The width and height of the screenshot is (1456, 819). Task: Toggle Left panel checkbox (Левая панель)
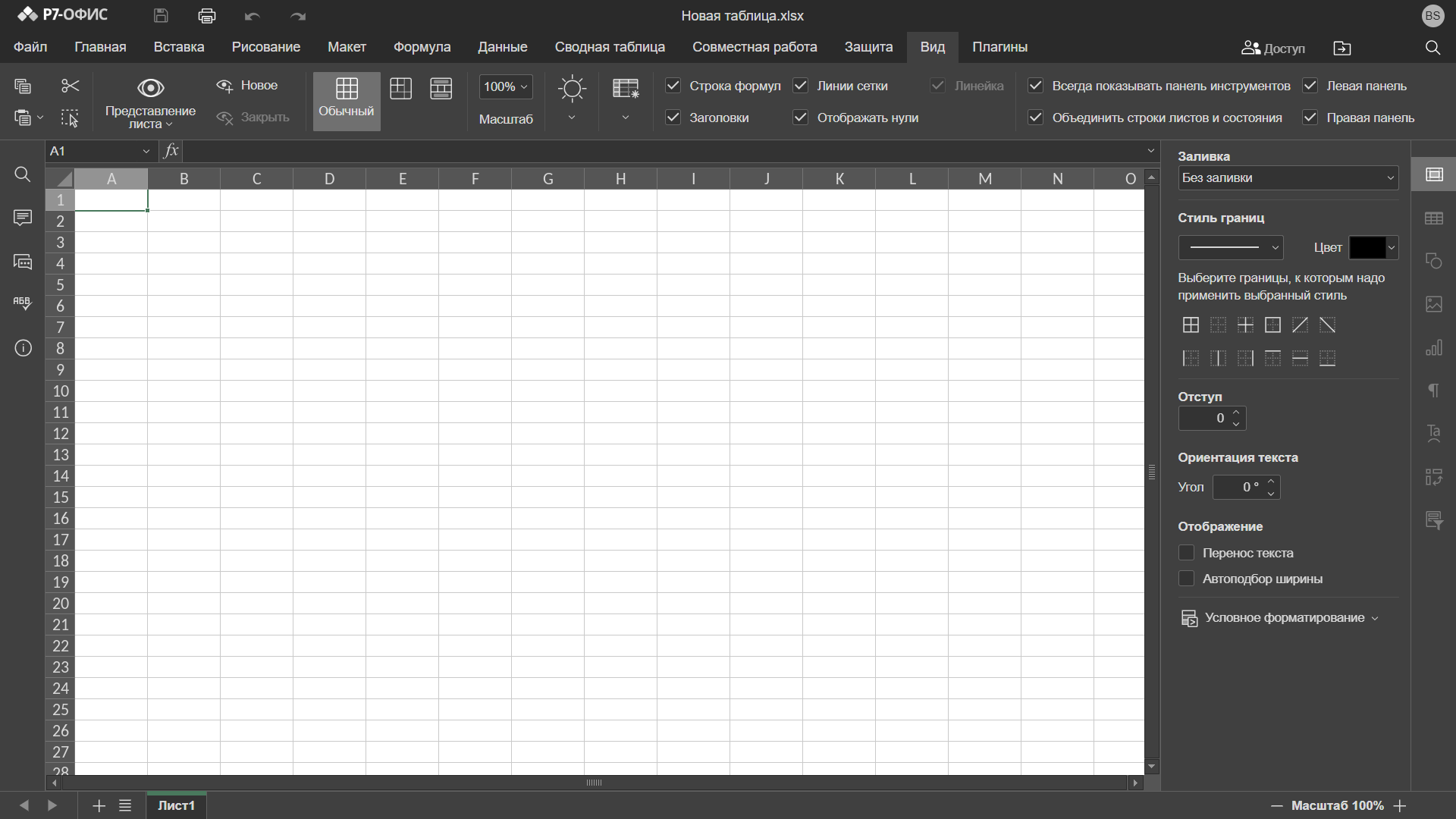pos(1310,86)
